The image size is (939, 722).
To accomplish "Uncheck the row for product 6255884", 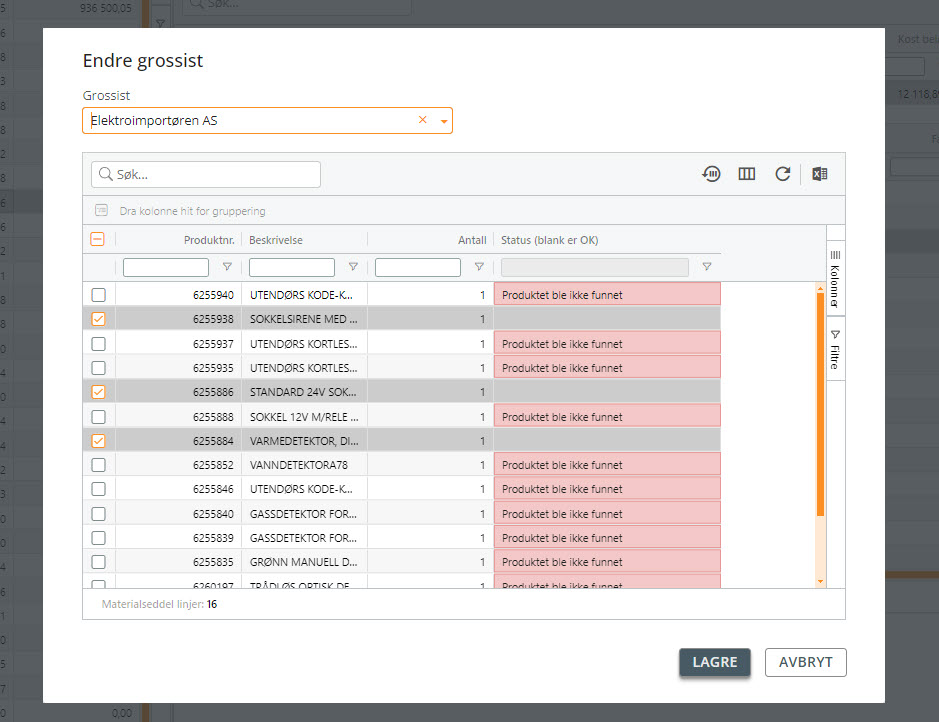I will click(x=98, y=441).
